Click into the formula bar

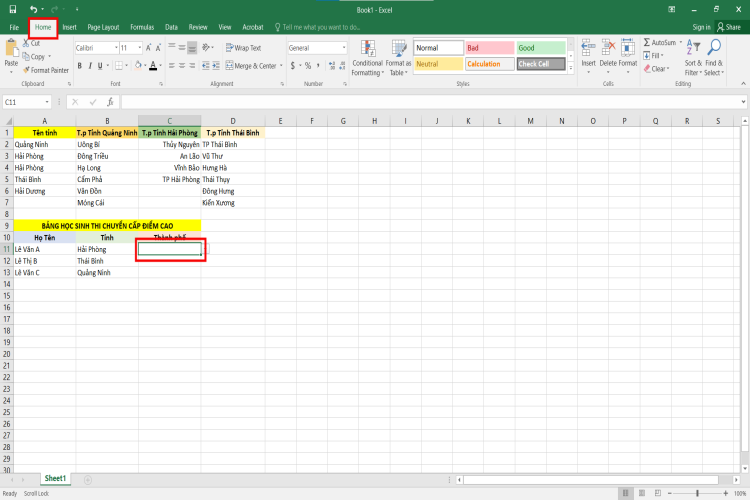430,102
